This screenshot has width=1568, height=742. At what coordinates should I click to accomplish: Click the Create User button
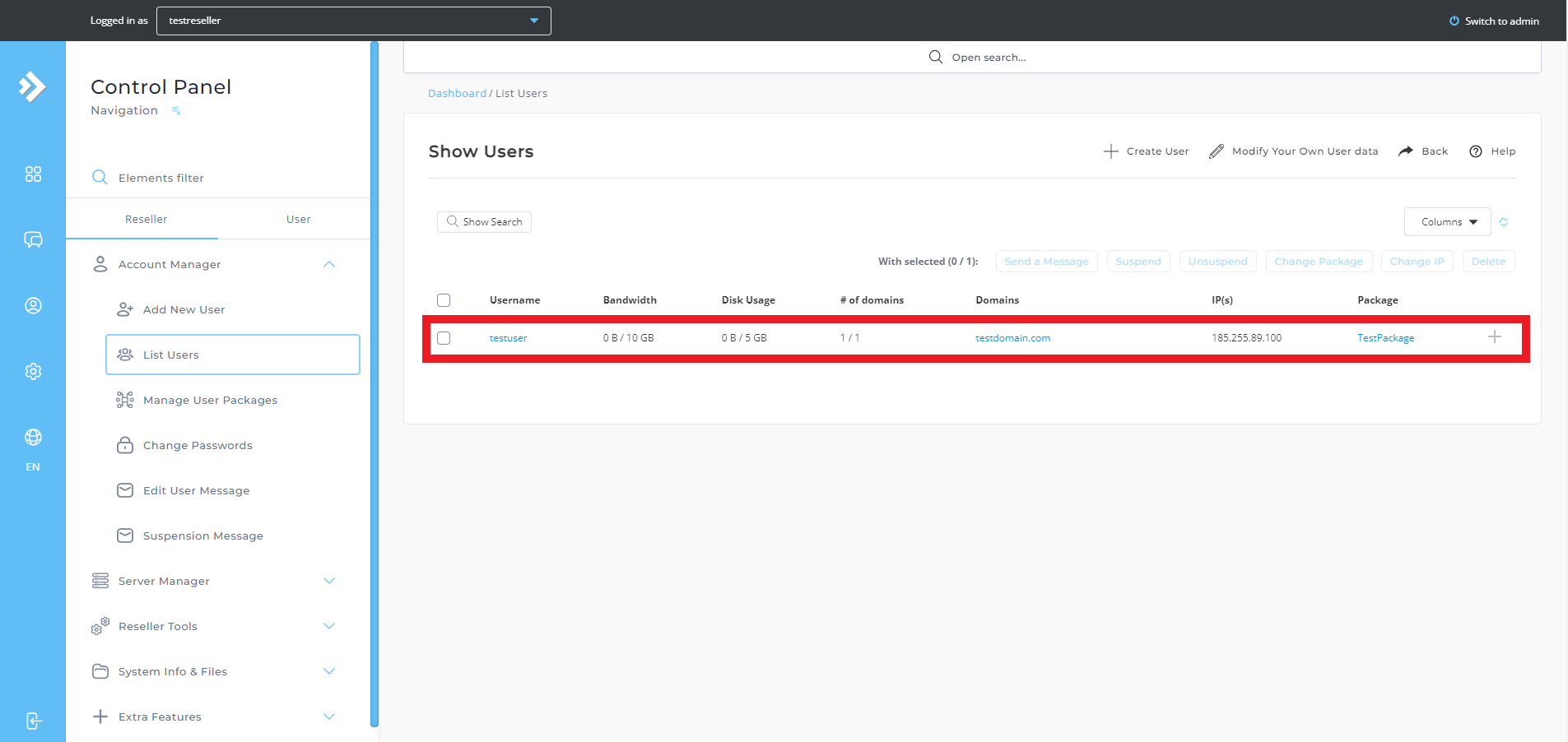(x=1146, y=151)
